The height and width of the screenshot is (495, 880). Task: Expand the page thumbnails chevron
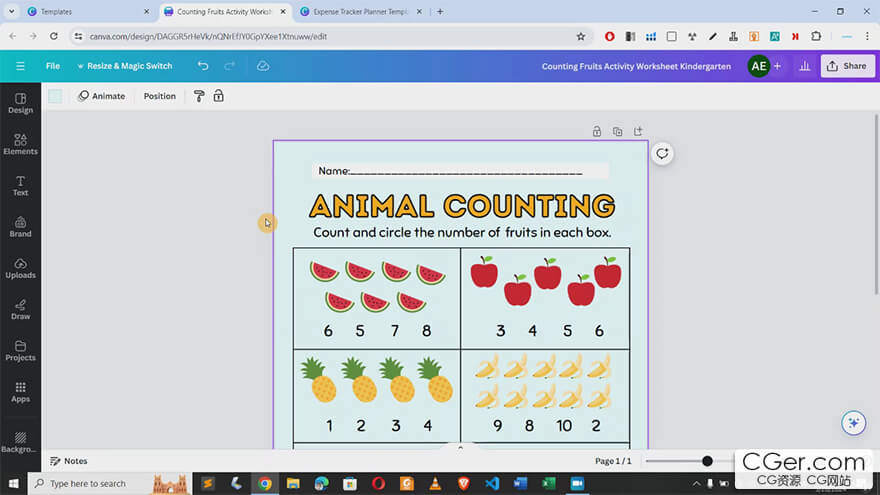click(460, 447)
